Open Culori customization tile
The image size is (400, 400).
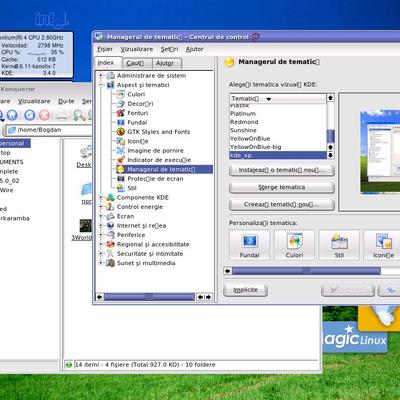tap(294, 245)
